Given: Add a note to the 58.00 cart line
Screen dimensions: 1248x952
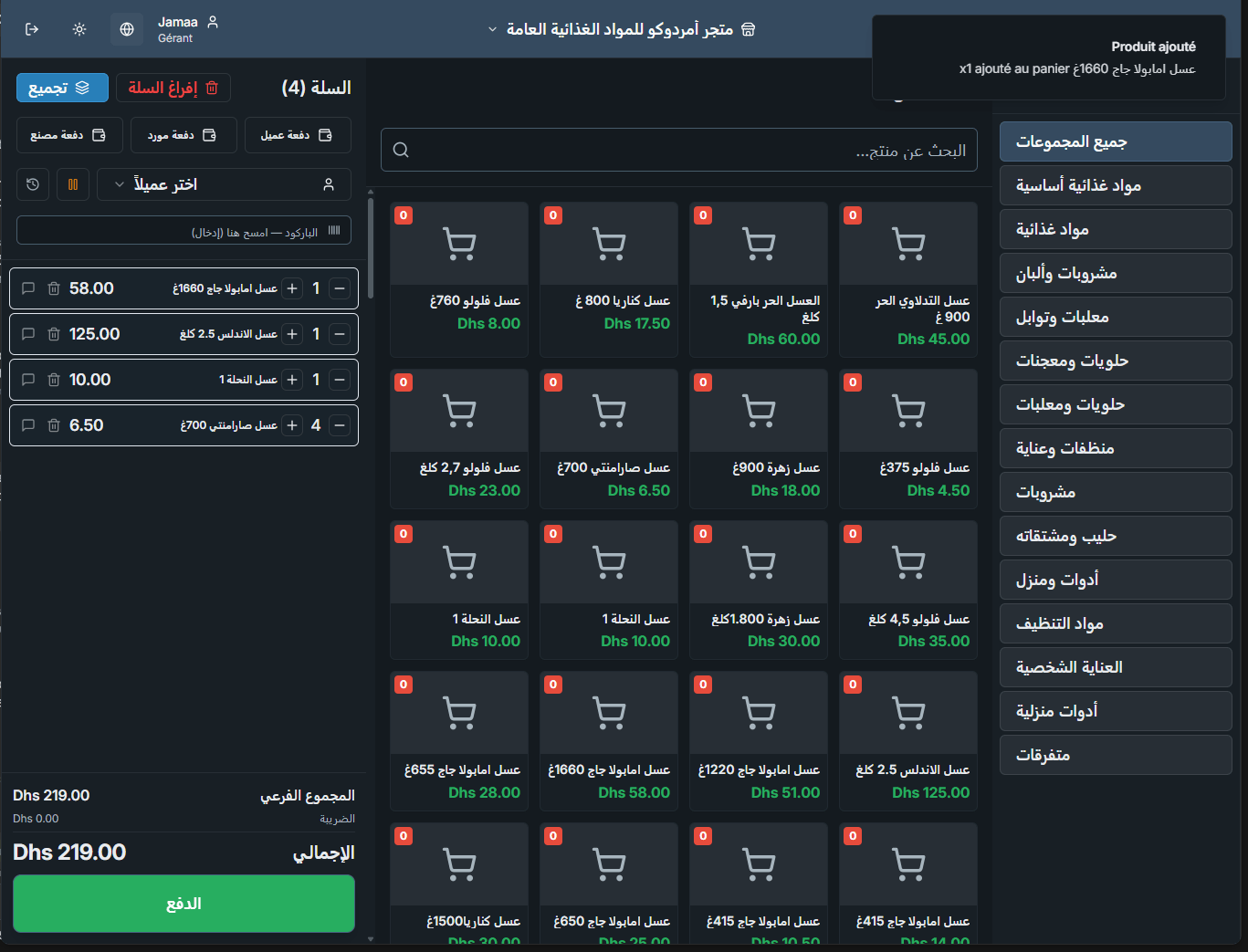Looking at the screenshot, I should point(28,288).
